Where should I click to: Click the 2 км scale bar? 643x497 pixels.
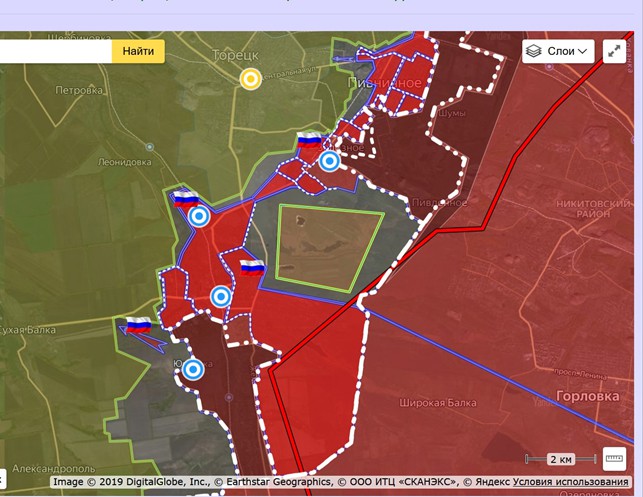[561, 459]
